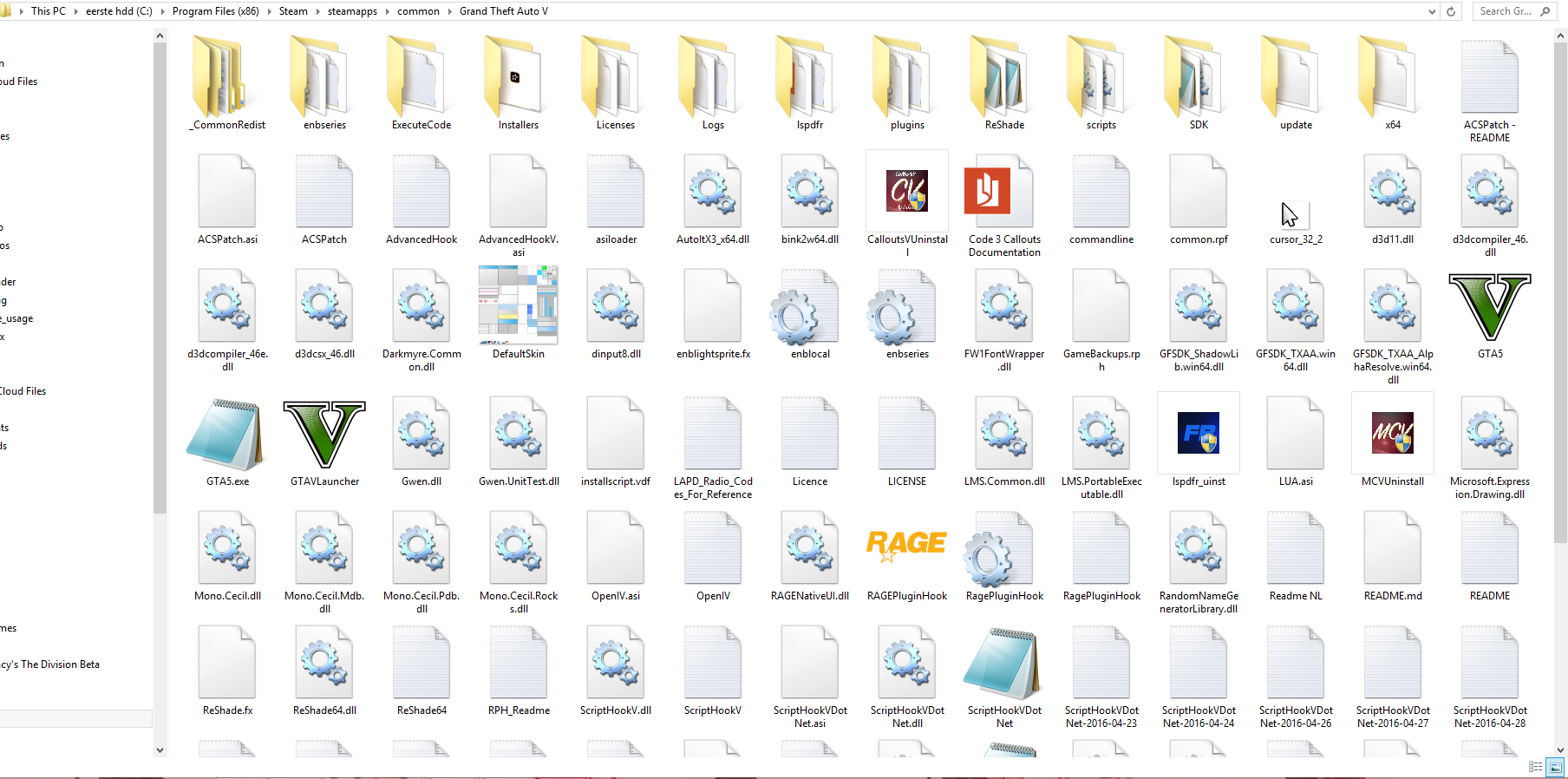Click the Search Grand Theft Auto V box

pyautogui.click(x=1517, y=11)
